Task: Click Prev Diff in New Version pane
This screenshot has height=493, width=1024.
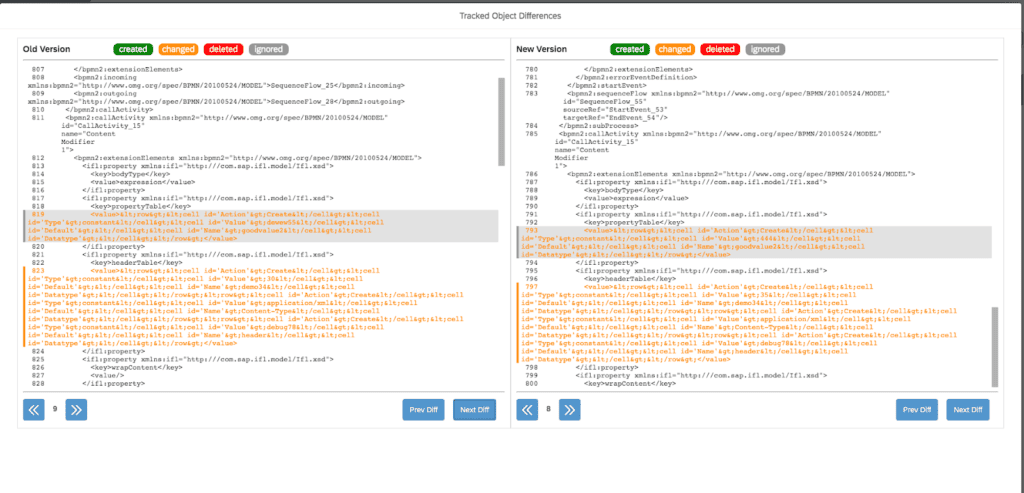Action: (x=917, y=409)
